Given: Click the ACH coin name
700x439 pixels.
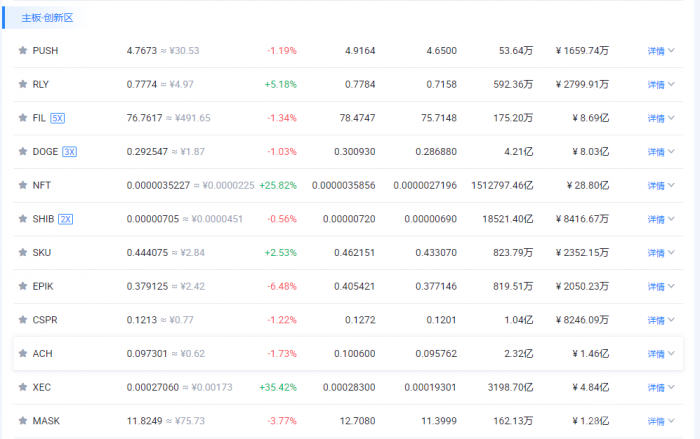Looking at the screenshot, I should click(42, 353).
